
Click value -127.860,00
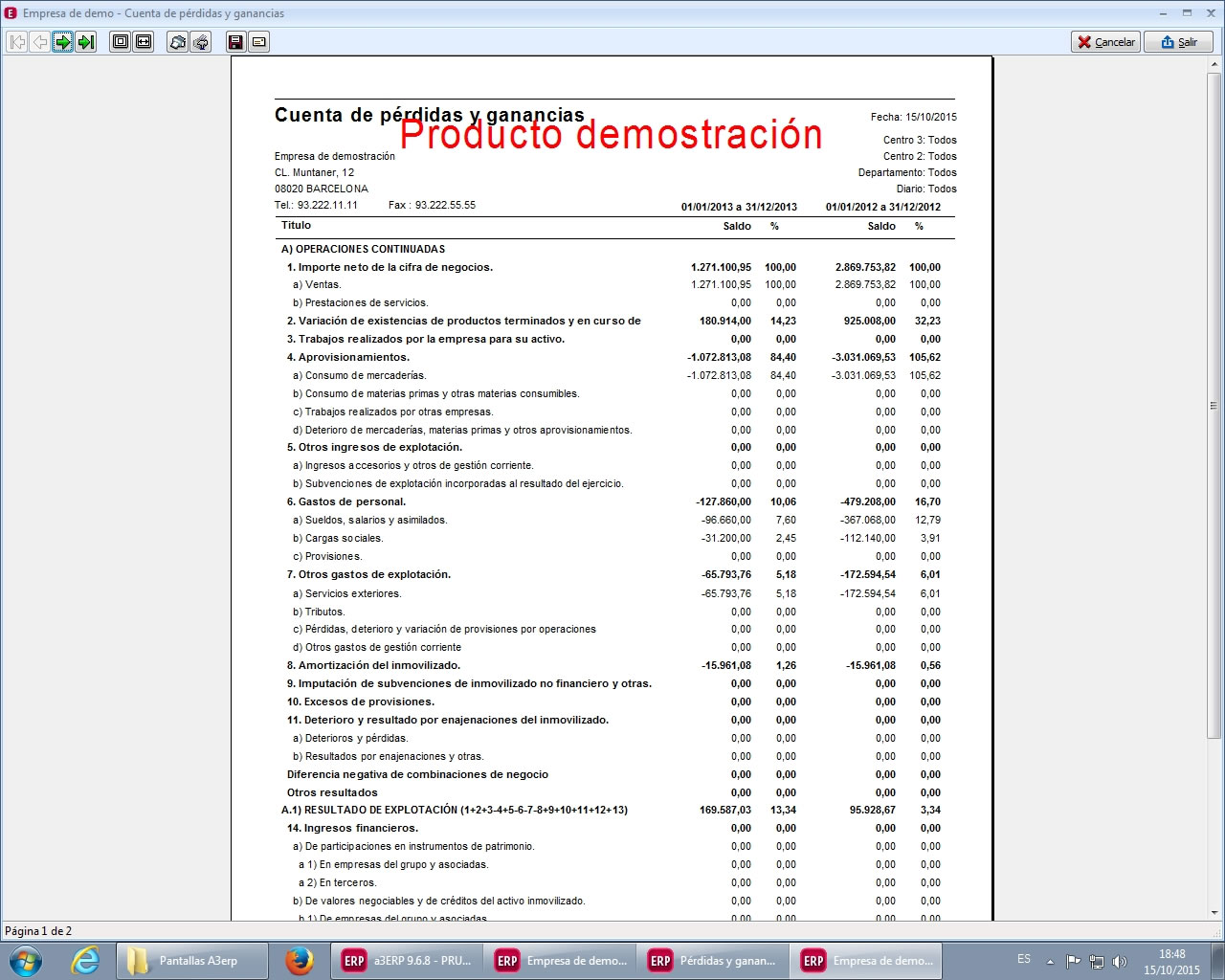(x=724, y=501)
